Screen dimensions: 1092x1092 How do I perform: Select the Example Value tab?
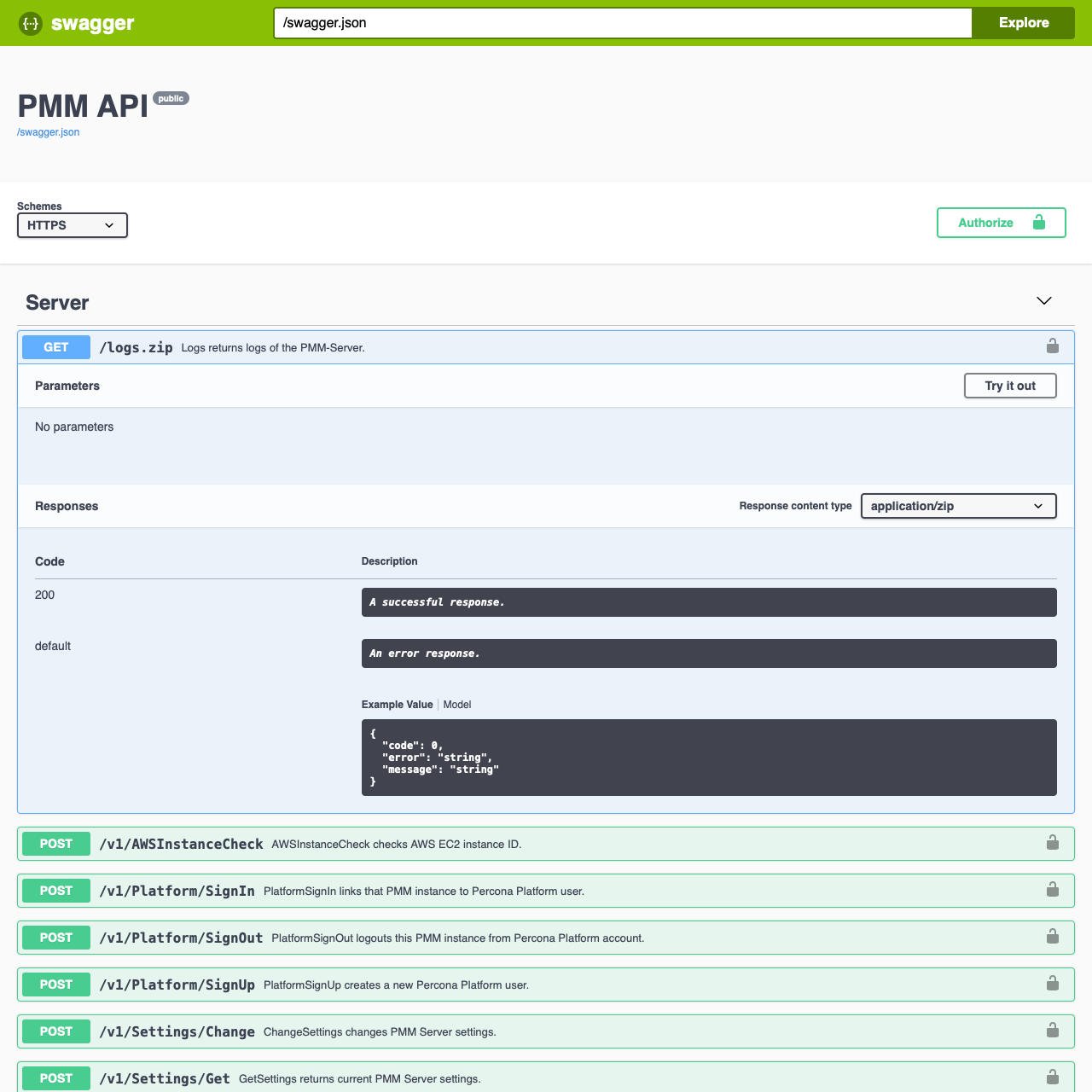(397, 705)
